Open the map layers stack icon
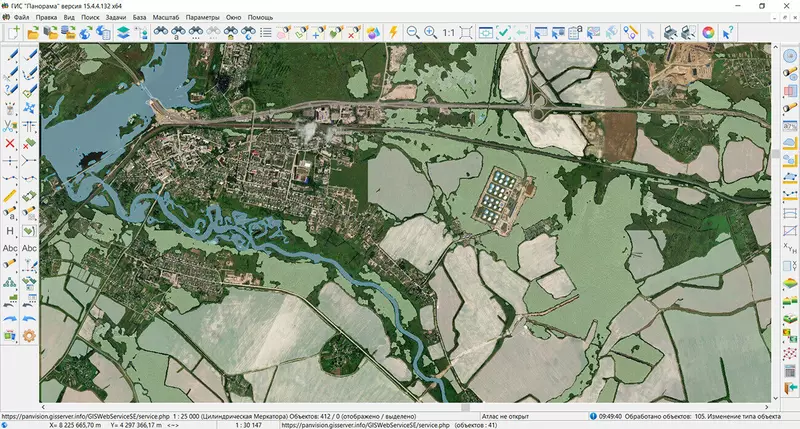 [122, 32]
